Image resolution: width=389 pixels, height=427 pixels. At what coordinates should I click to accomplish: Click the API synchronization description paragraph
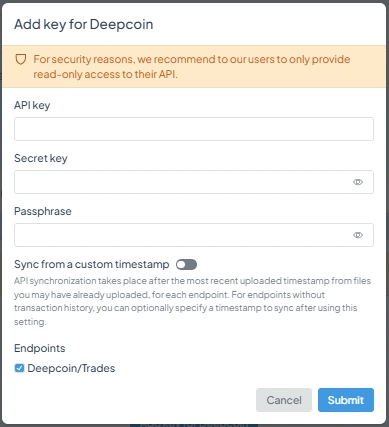coord(192,301)
